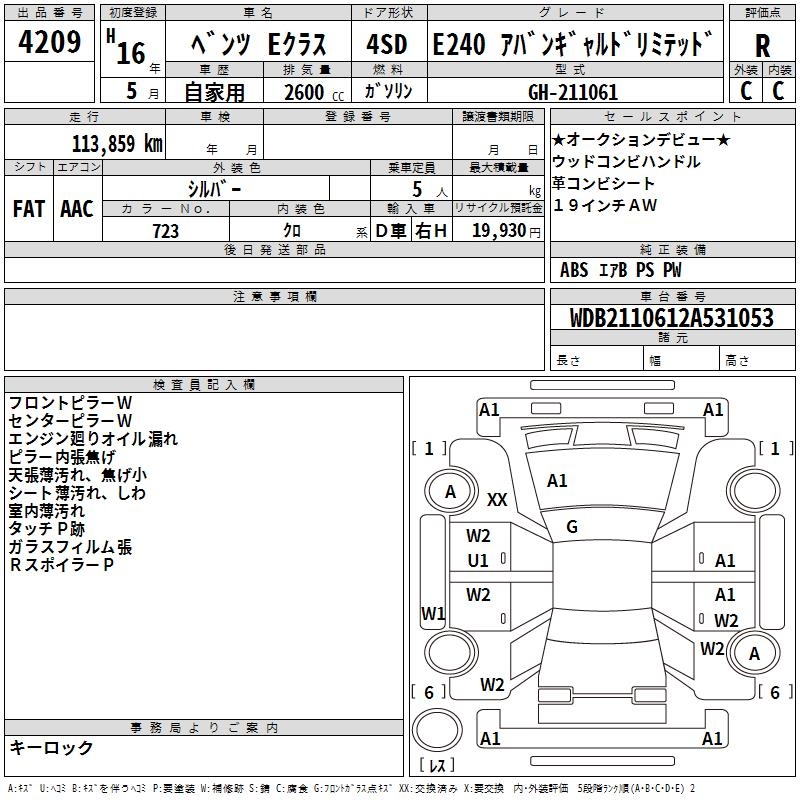Select the registration year value 16

131,53
